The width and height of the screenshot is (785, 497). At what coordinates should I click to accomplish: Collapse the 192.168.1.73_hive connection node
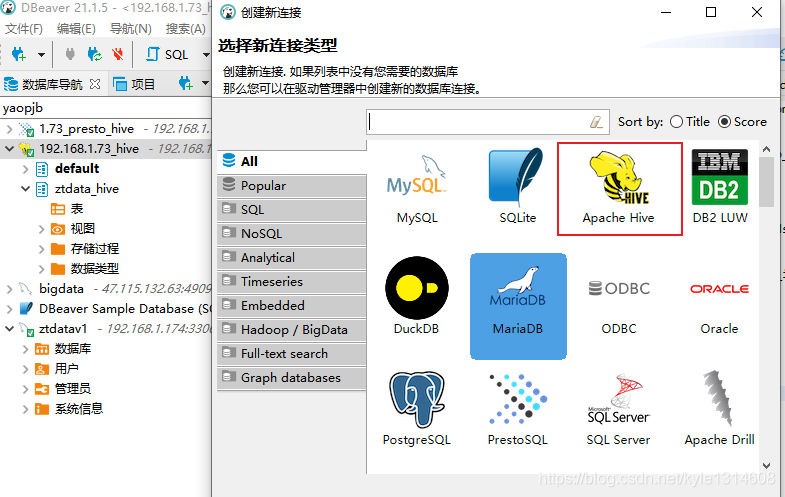10,149
